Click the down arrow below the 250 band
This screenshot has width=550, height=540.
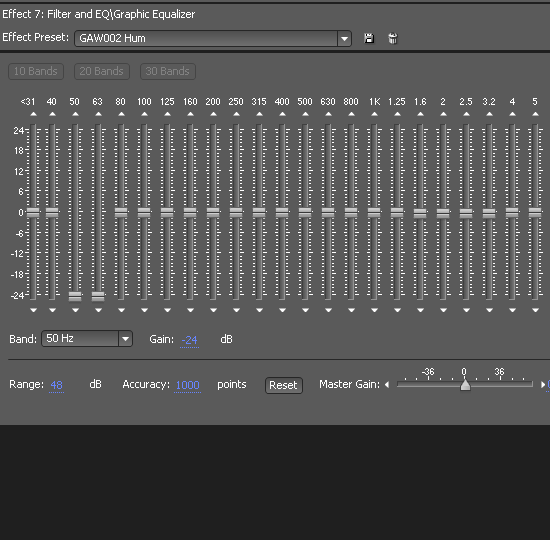pyautogui.click(x=236, y=310)
